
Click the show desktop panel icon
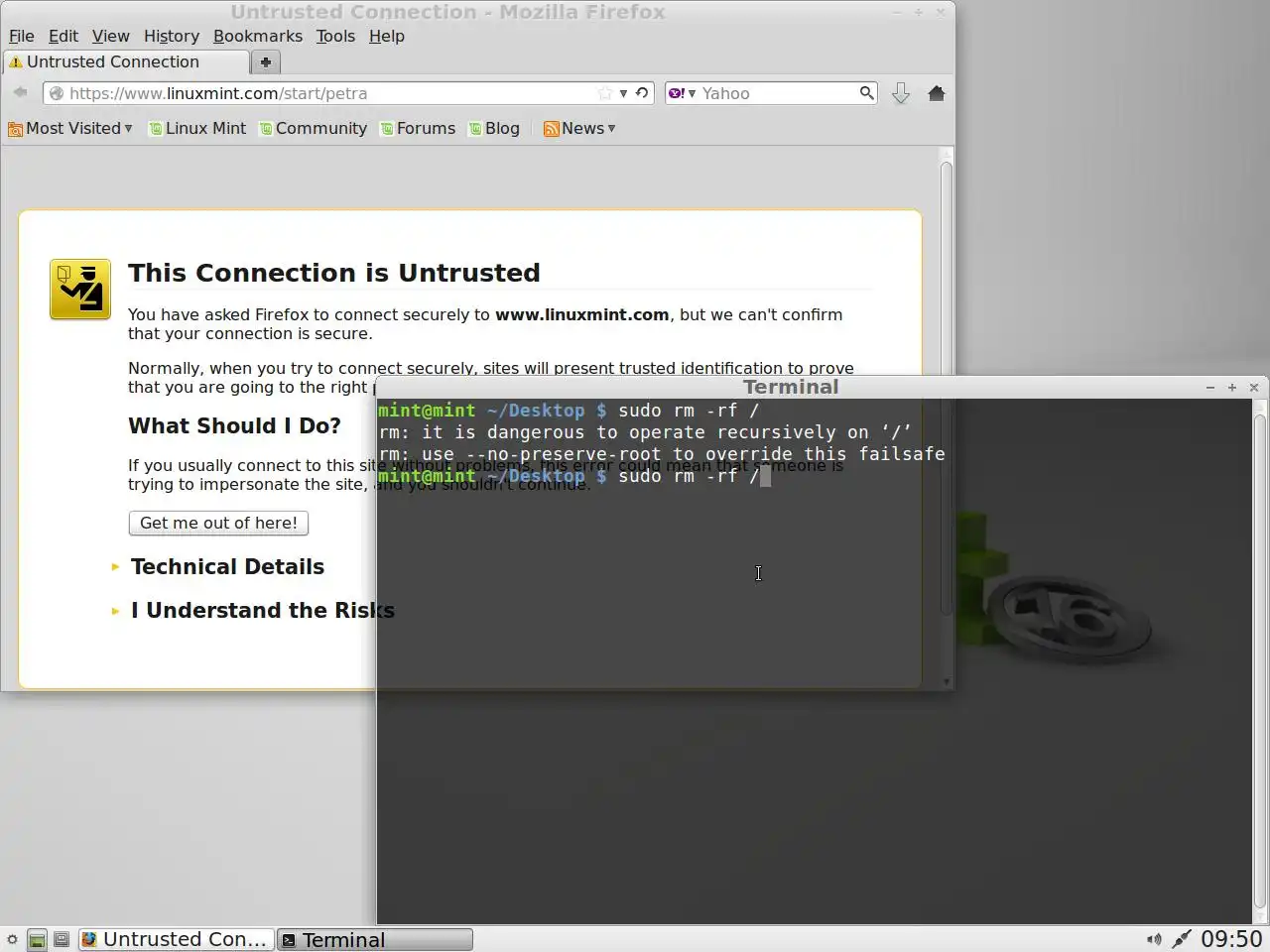point(37,939)
